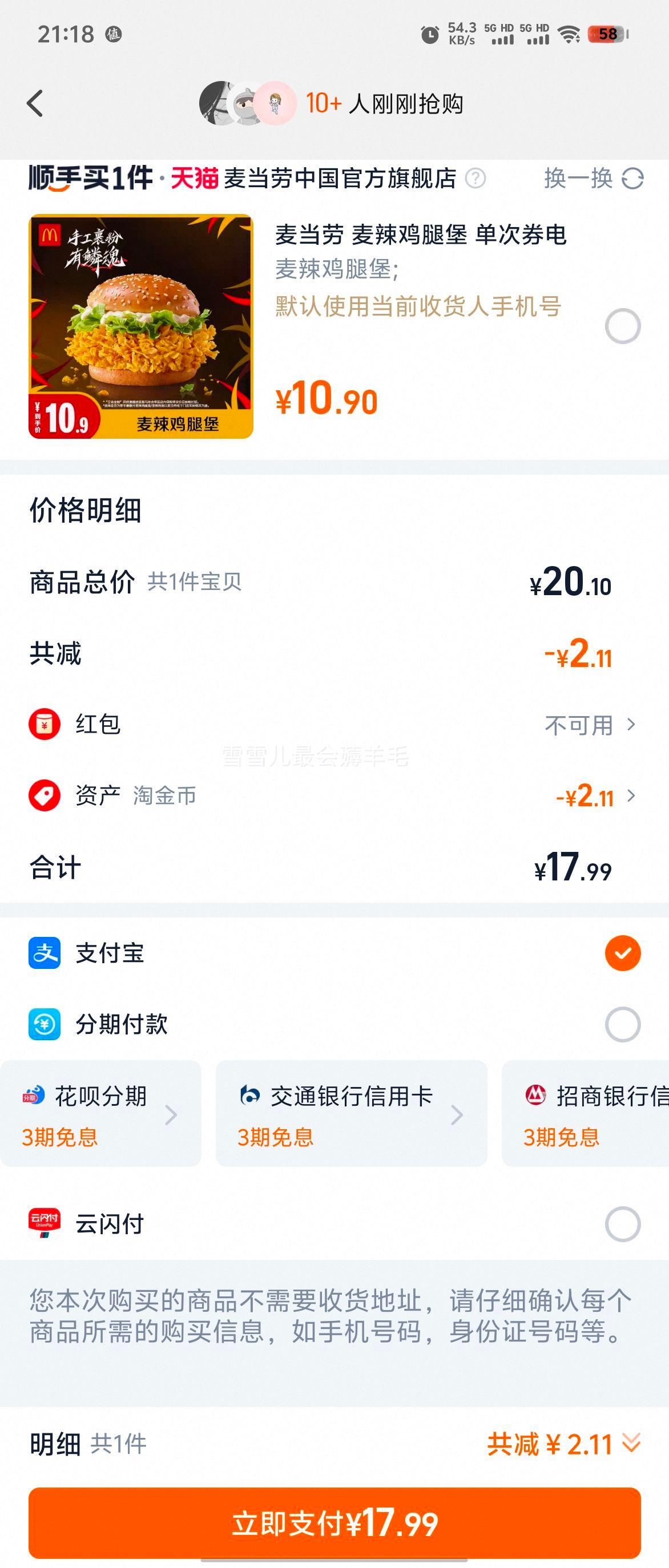Tap the back arrow icon
The width and height of the screenshot is (669, 1568).
[x=35, y=103]
